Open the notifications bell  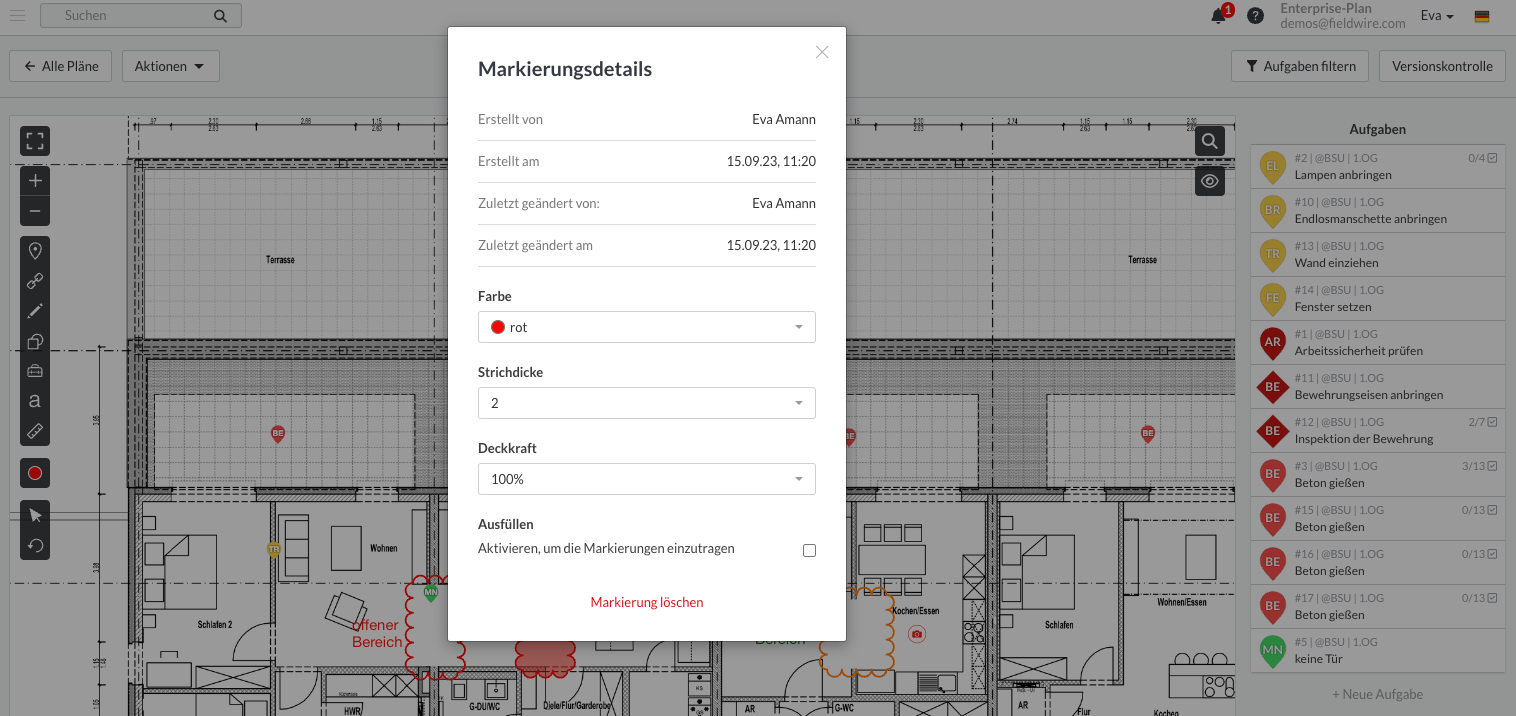pos(1218,16)
